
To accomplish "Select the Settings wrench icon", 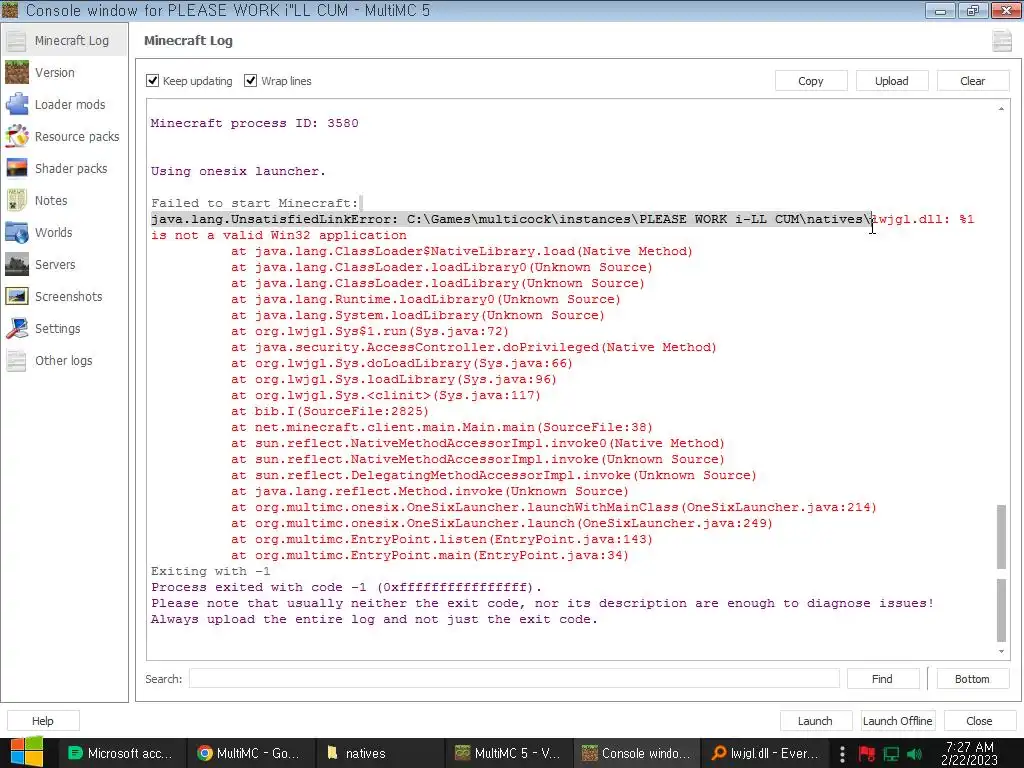I will (x=16, y=328).
